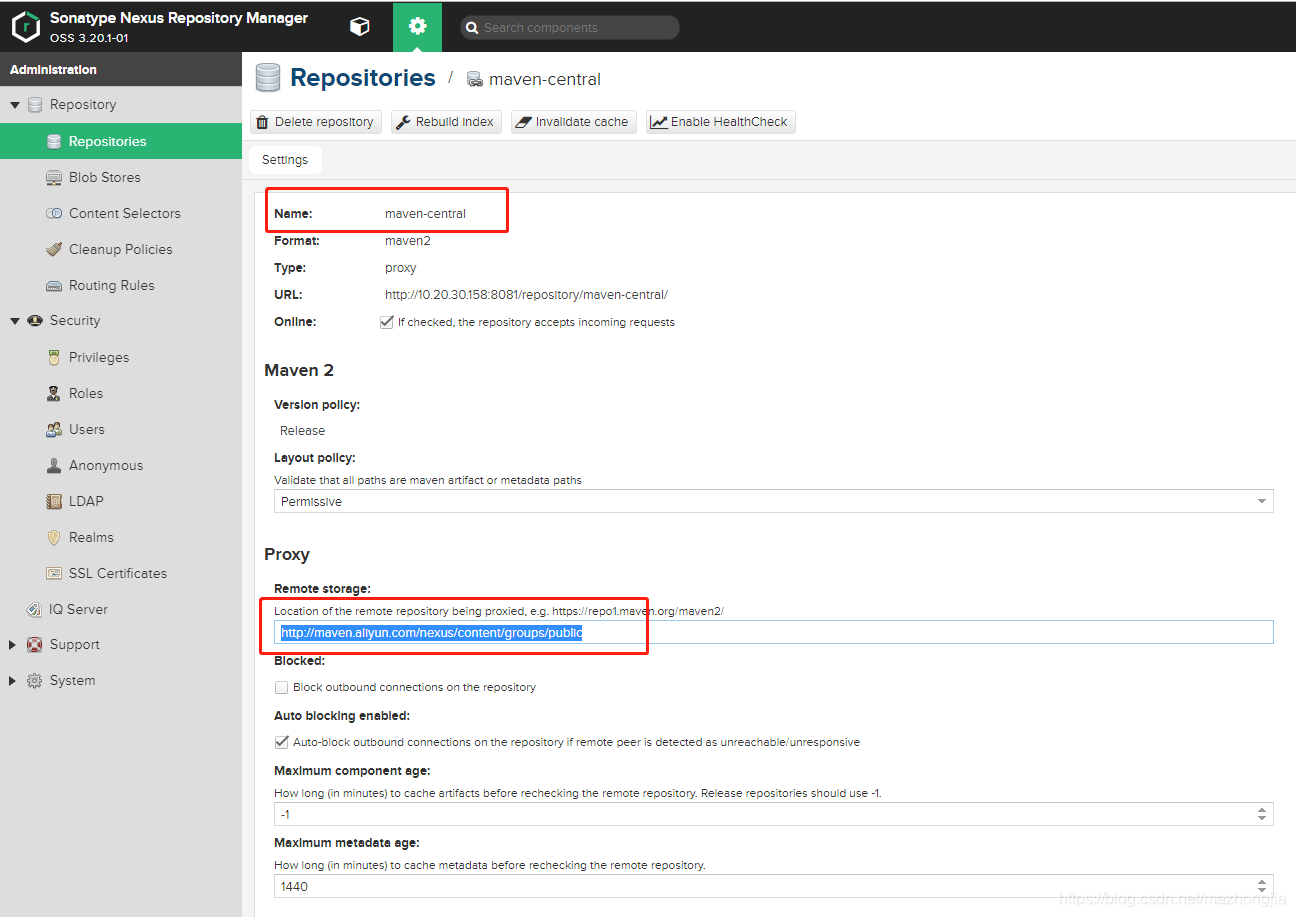Click the Repositories breadcrumb title
This screenshot has height=917, width=1296.
pyautogui.click(x=362, y=78)
